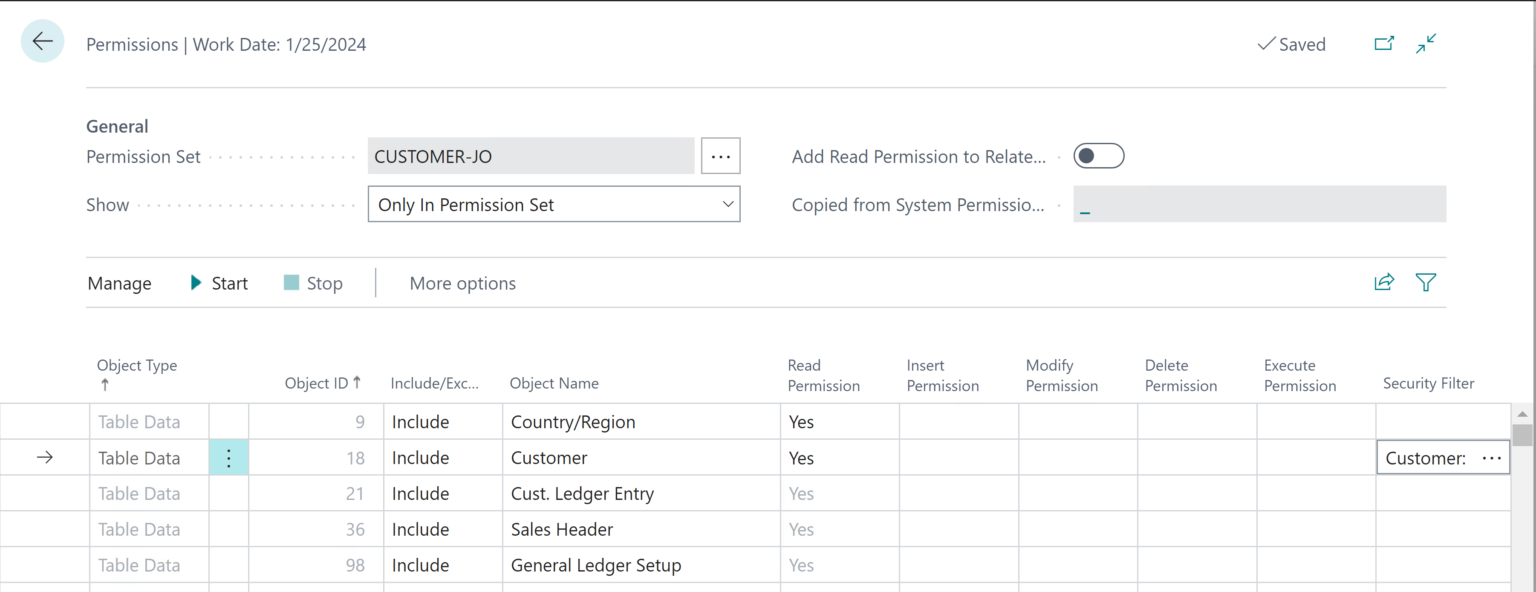Enable Add Read Permission to Related toggle

tap(1098, 156)
